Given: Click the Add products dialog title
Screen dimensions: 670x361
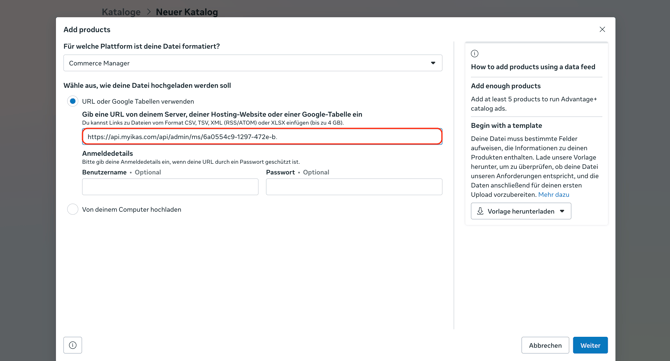Looking at the screenshot, I should 87,29.
